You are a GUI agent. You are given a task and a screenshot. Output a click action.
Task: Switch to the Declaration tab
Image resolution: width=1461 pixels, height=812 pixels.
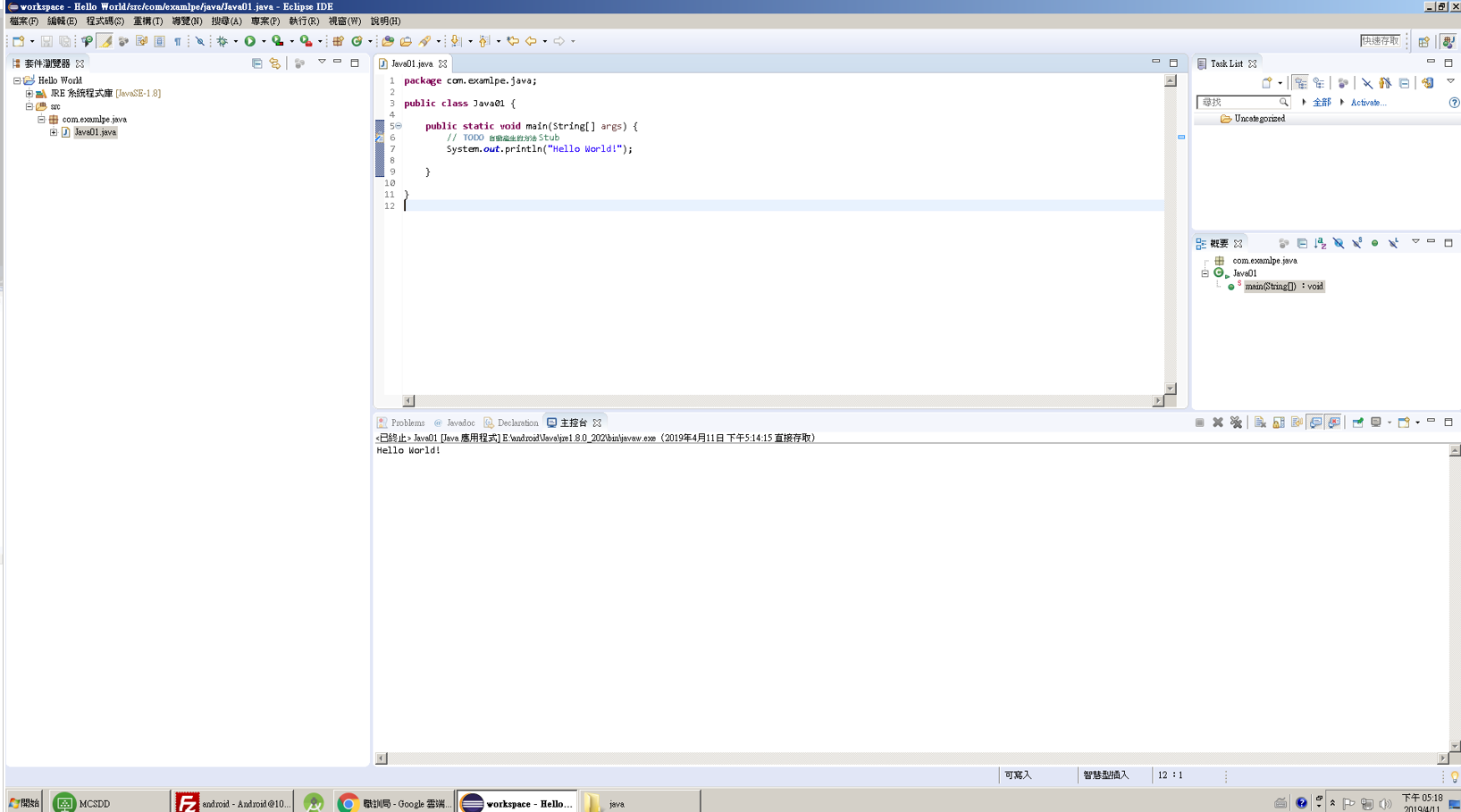[x=510, y=423]
